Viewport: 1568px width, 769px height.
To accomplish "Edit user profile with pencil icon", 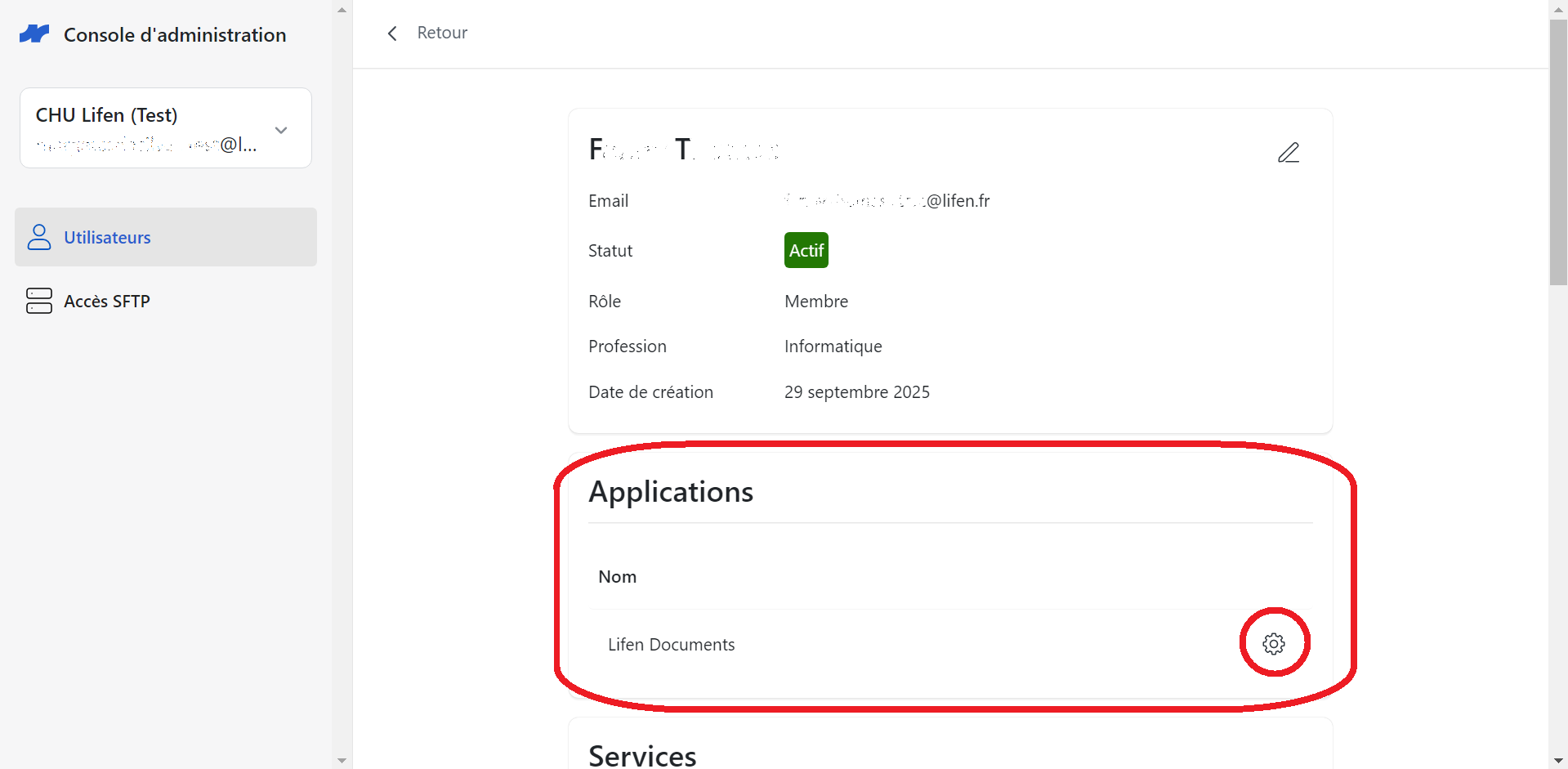I will [1289, 153].
